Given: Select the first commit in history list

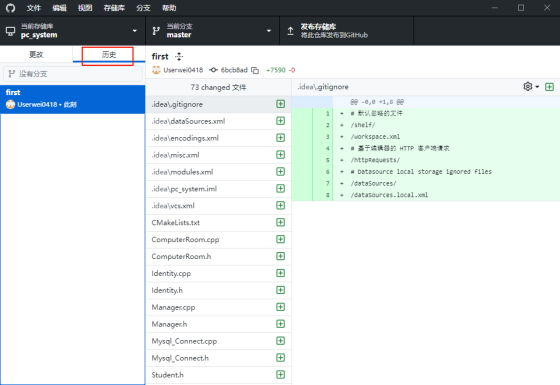Looking at the screenshot, I should point(72,99).
